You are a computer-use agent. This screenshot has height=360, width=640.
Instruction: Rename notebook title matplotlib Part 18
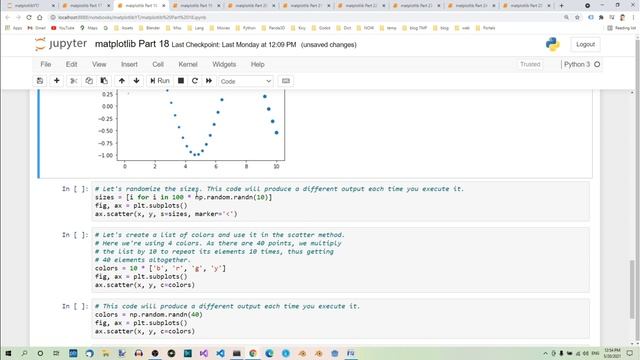tap(132, 44)
